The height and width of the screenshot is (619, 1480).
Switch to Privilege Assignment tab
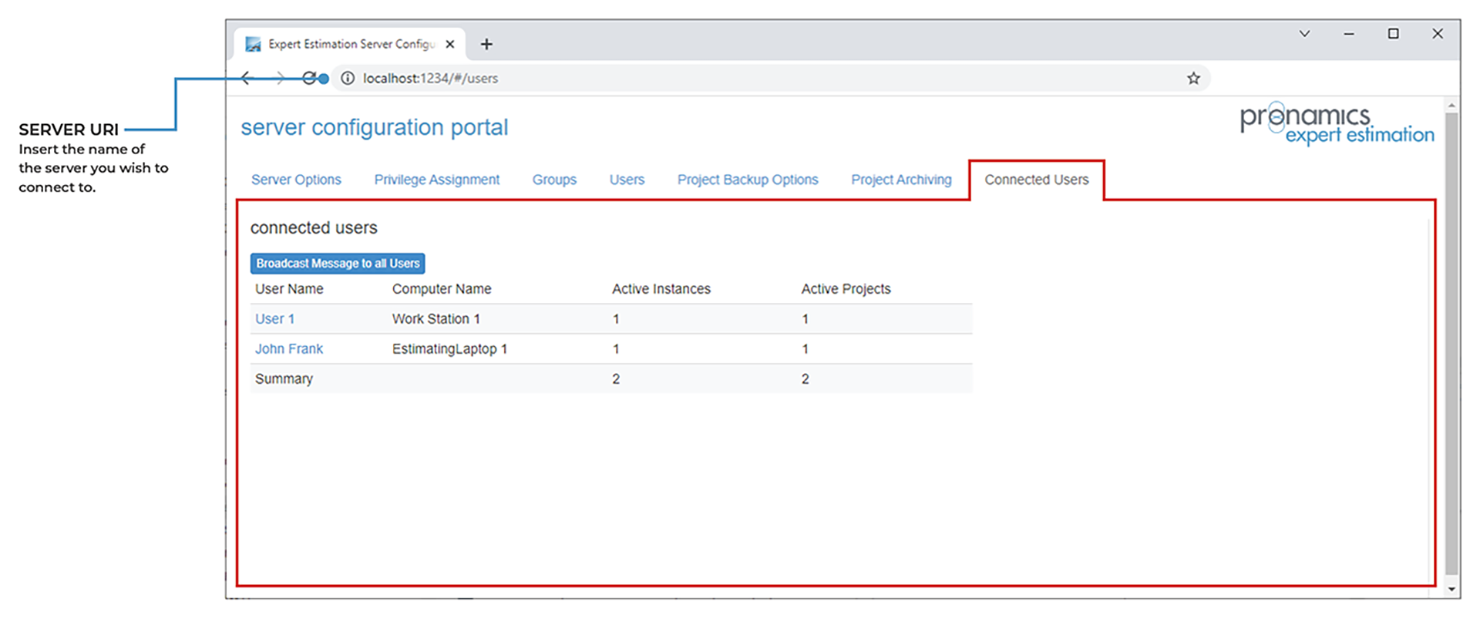437,180
